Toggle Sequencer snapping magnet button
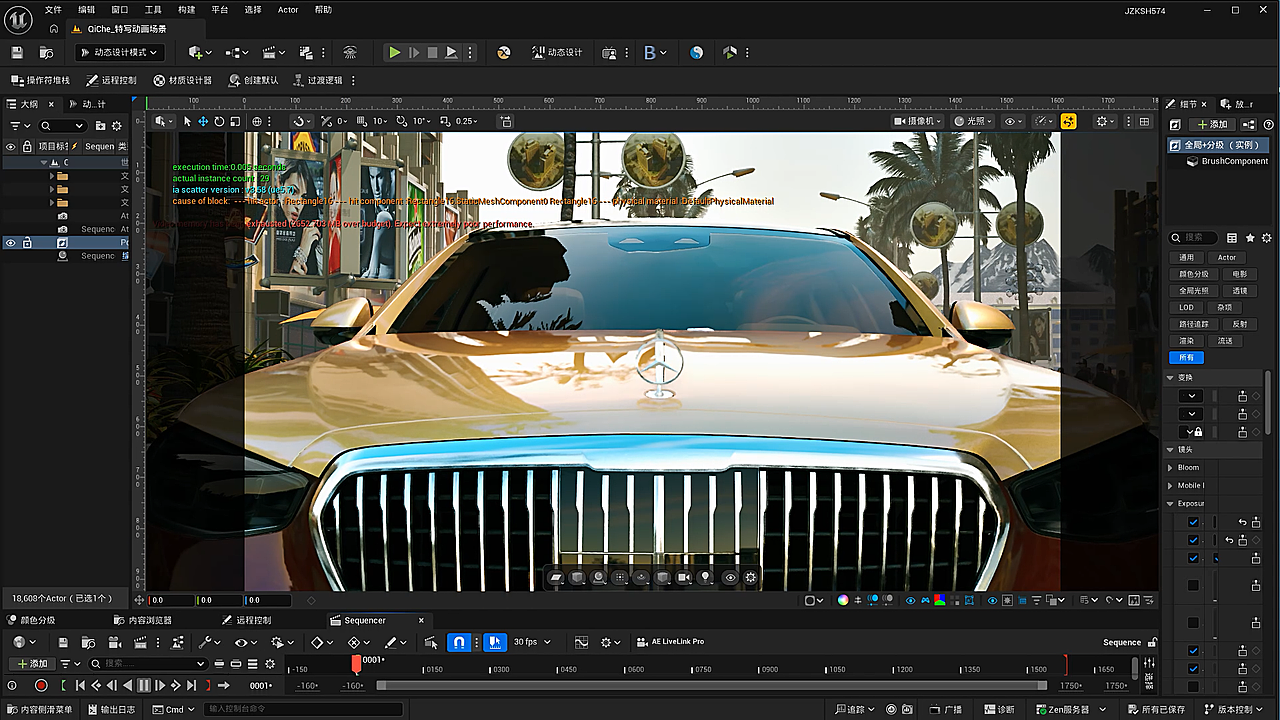1280x720 pixels. click(458, 642)
